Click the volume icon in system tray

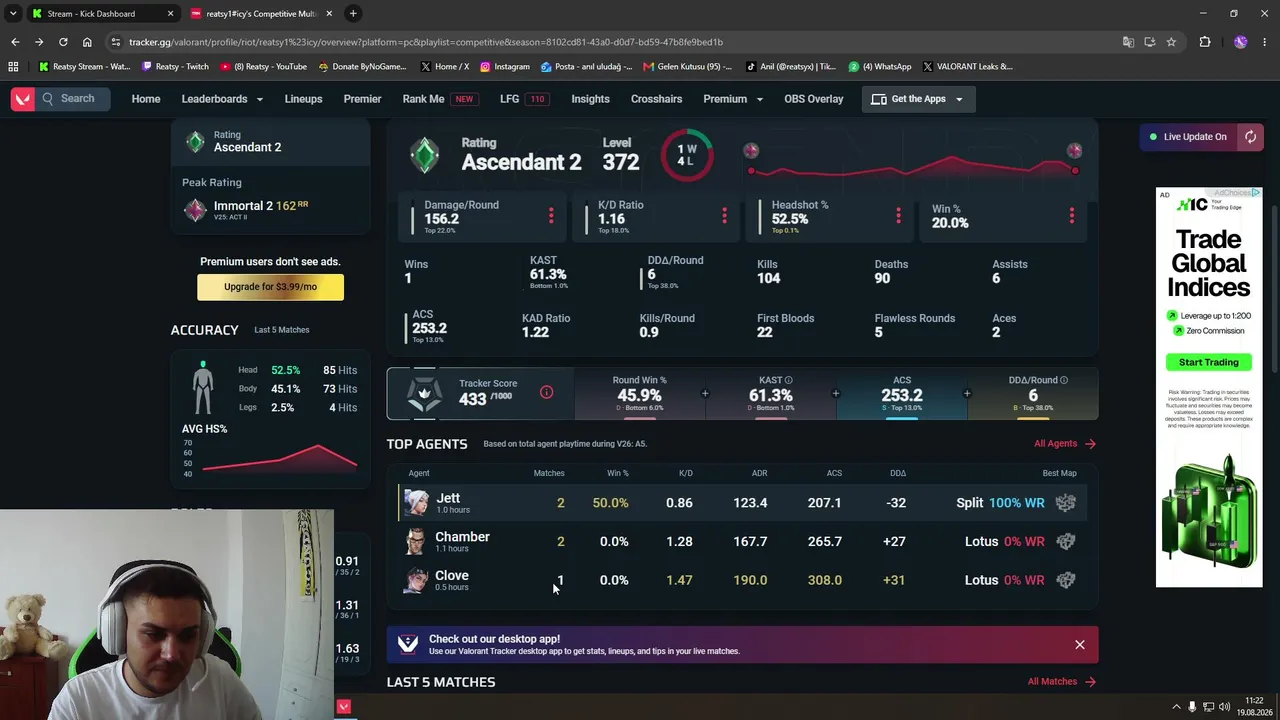click(1225, 707)
